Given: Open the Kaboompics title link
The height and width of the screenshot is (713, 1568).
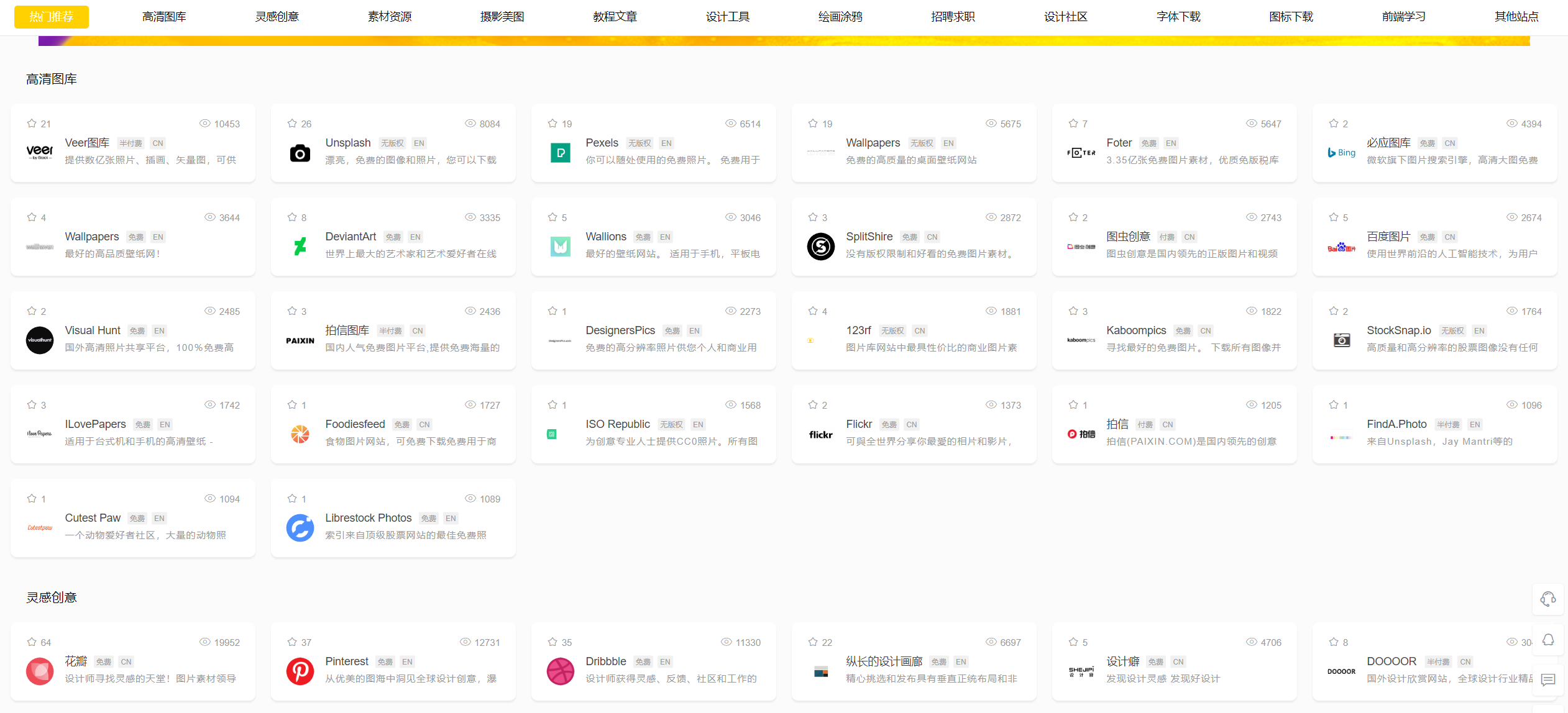Looking at the screenshot, I should coord(1135,330).
